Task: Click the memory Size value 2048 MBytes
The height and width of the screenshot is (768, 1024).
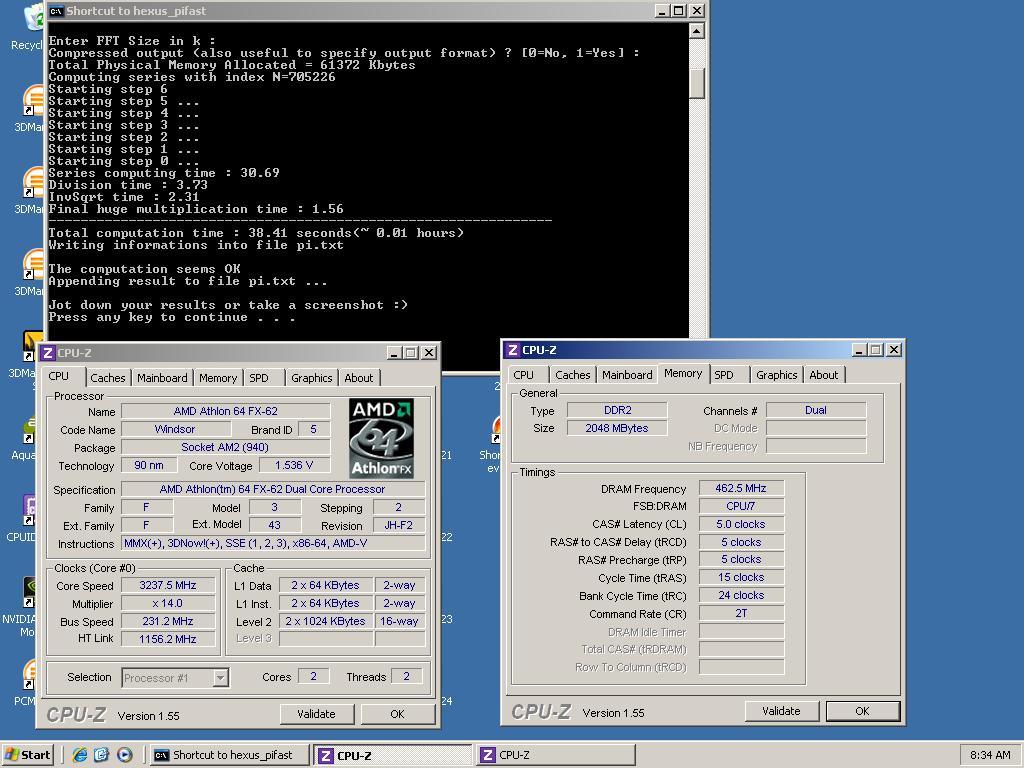Action: click(617, 428)
